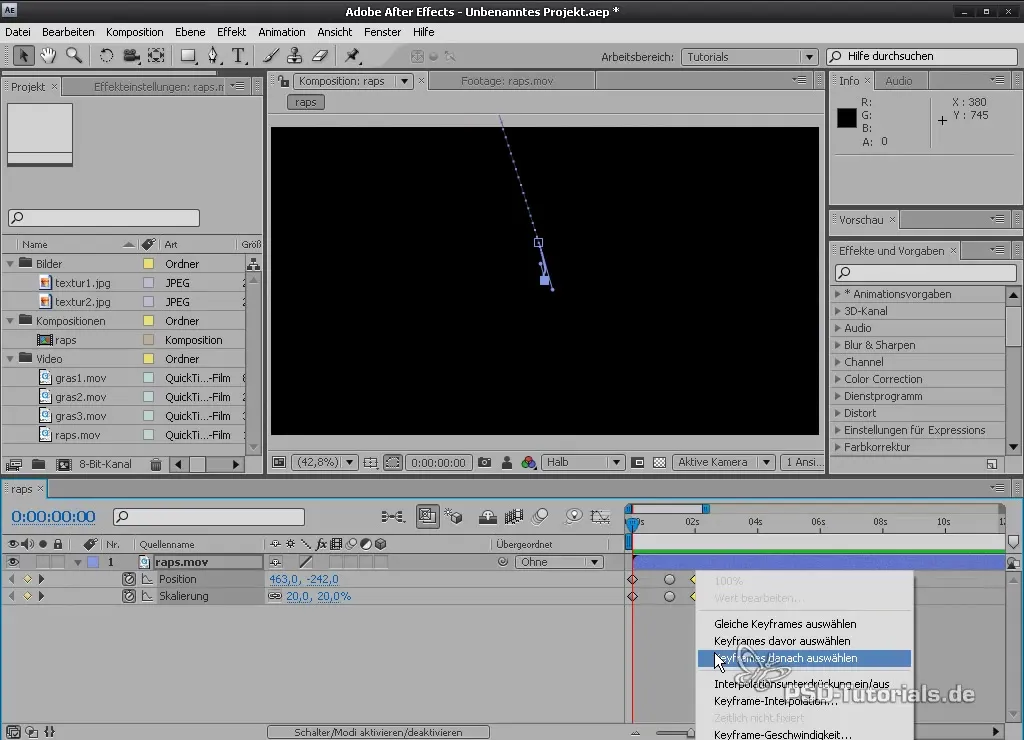
Task: Select the Zoom magnifier tool
Action: pyautogui.click(x=74, y=56)
